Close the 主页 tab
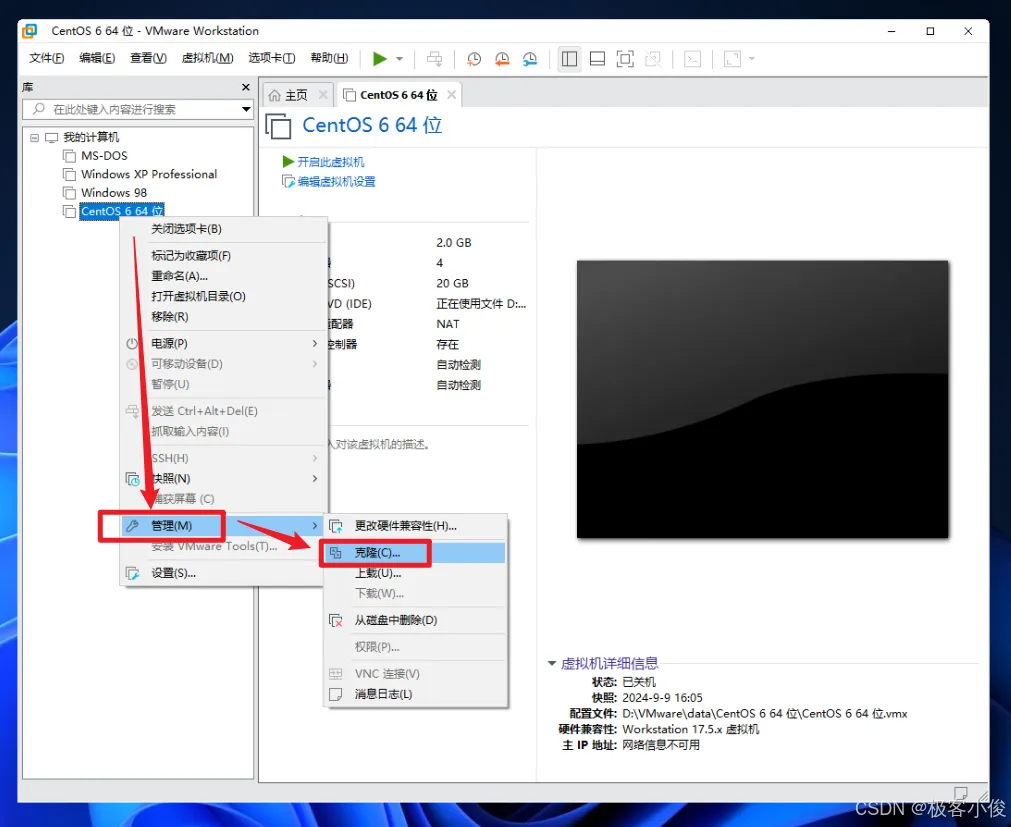 [323, 95]
